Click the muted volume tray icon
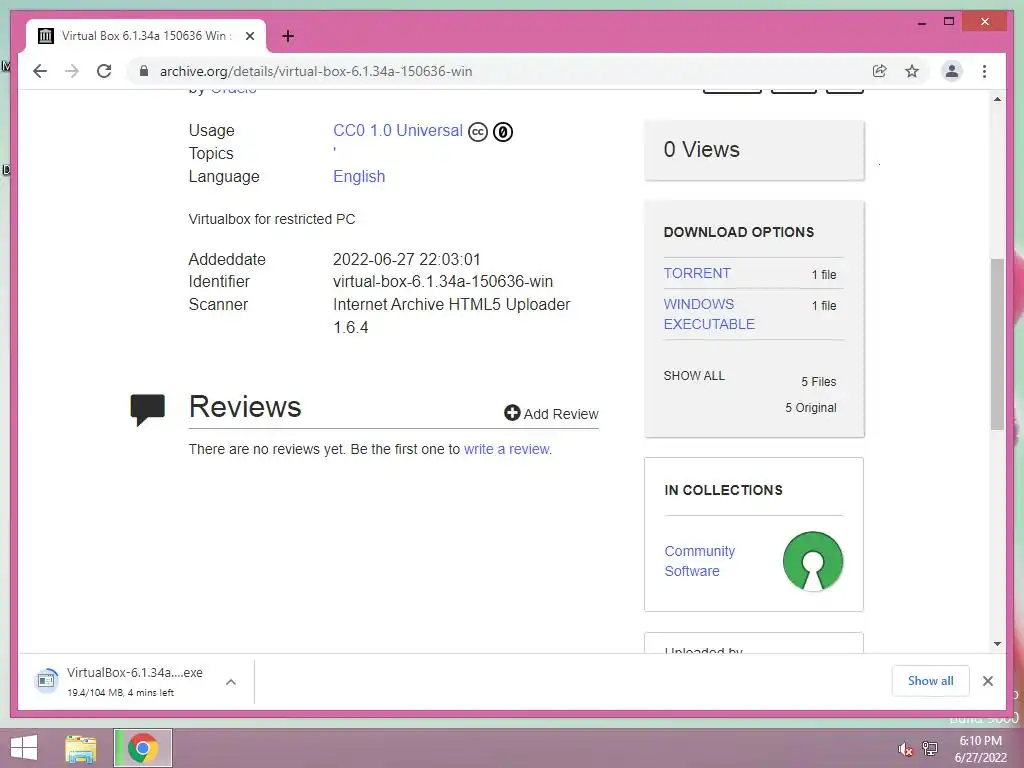The height and width of the screenshot is (768, 1024). coord(904,749)
